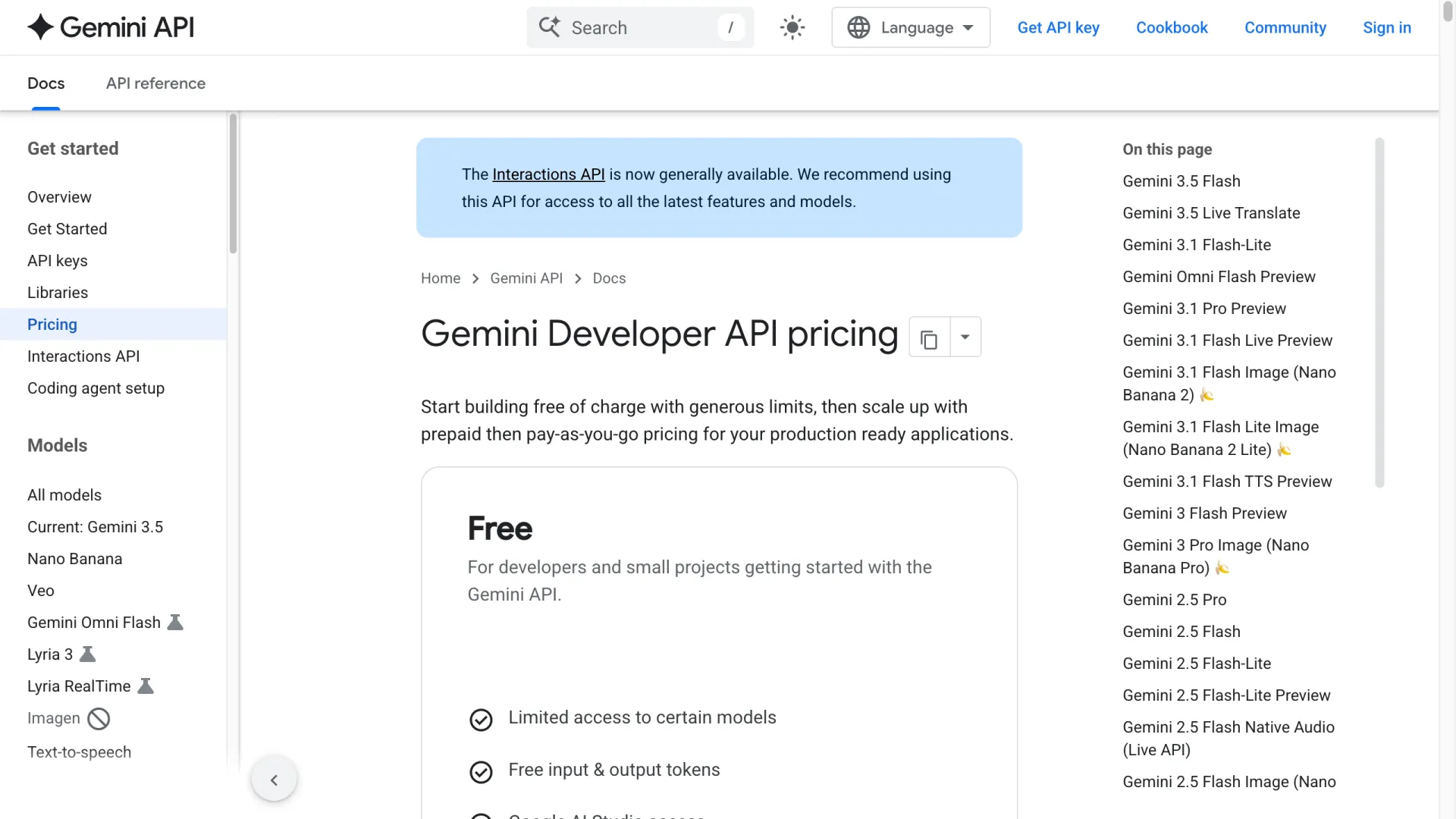Image resolution: width=1456 pixels, height=819 pixels.
Task: Open Gemini Omni Flash in the sidebar
Action: tap(94, 623)
